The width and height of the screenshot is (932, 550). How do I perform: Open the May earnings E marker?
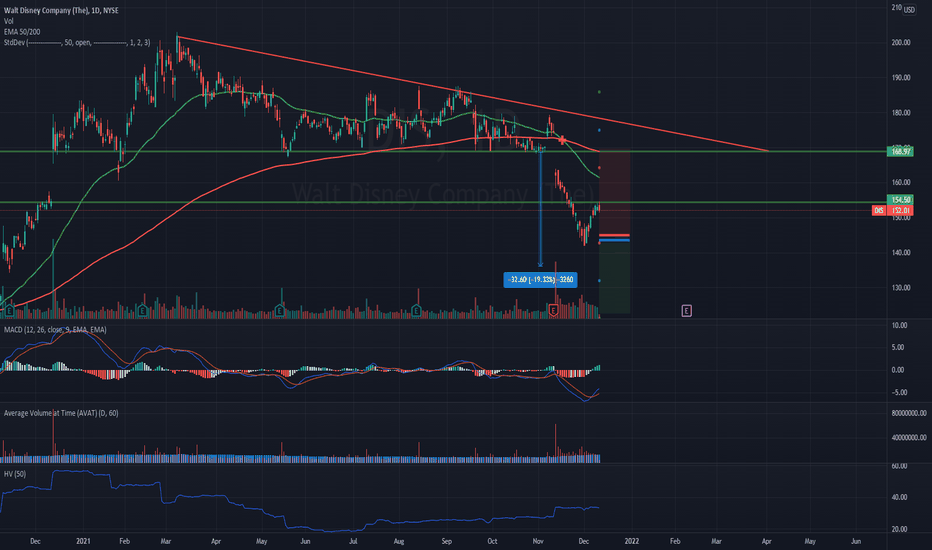[x=279, y=310]
